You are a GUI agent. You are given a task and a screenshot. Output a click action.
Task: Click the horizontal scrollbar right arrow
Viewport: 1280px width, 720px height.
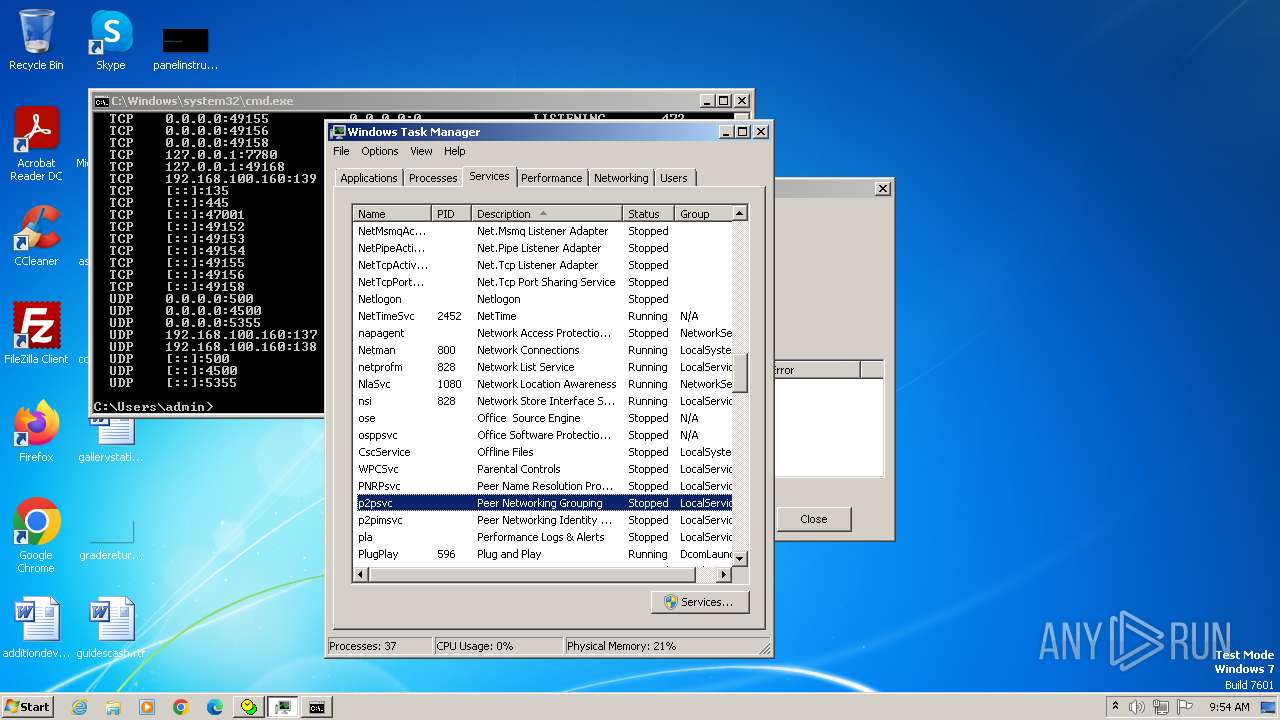point(725,575)
